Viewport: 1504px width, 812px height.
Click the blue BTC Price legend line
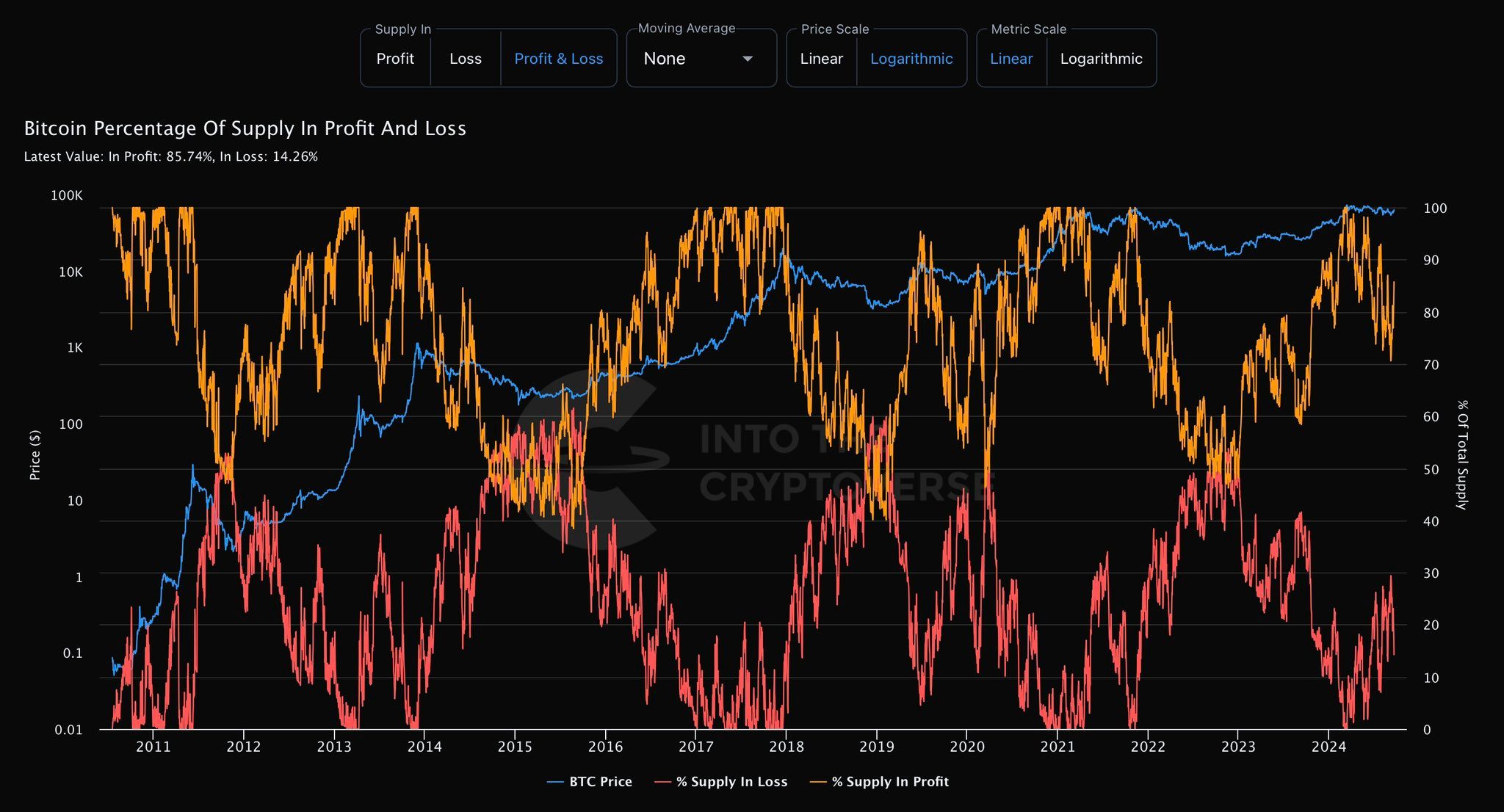point(555,783)
